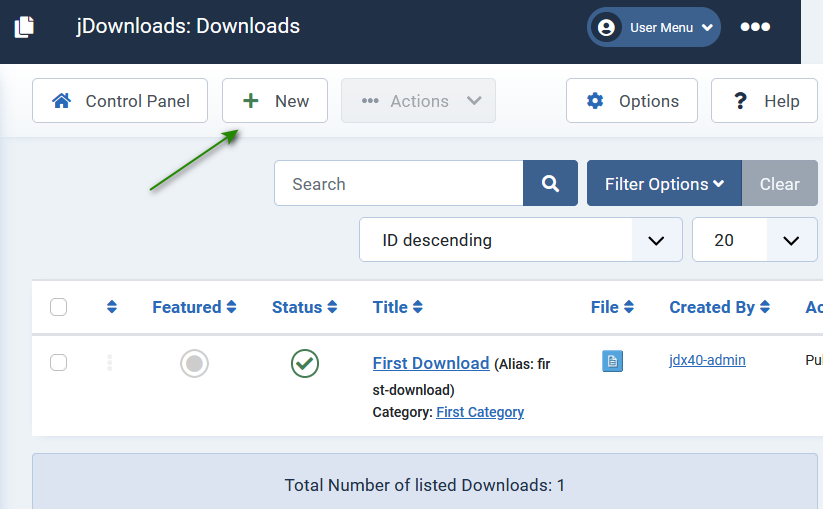Screen dimensions: 823x509
Task: Click the question mark icon on Help
Action: pos(740,100)
